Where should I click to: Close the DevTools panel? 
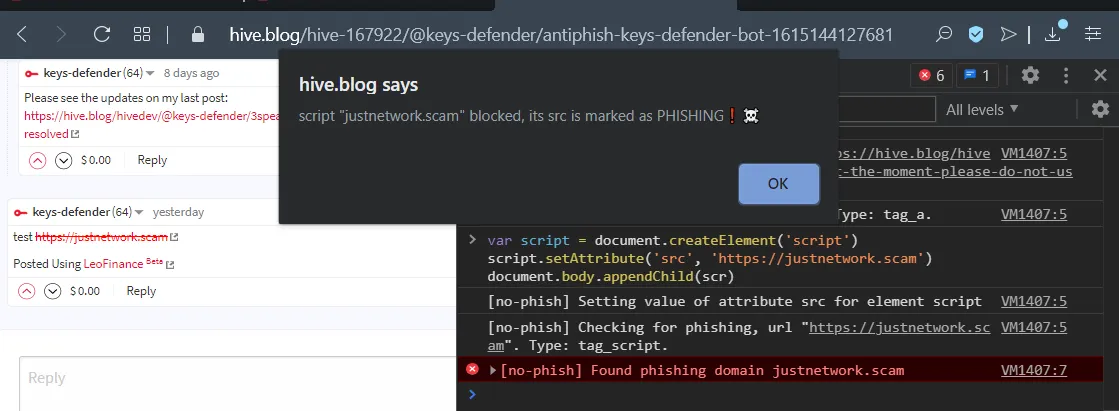[1100, 75]
